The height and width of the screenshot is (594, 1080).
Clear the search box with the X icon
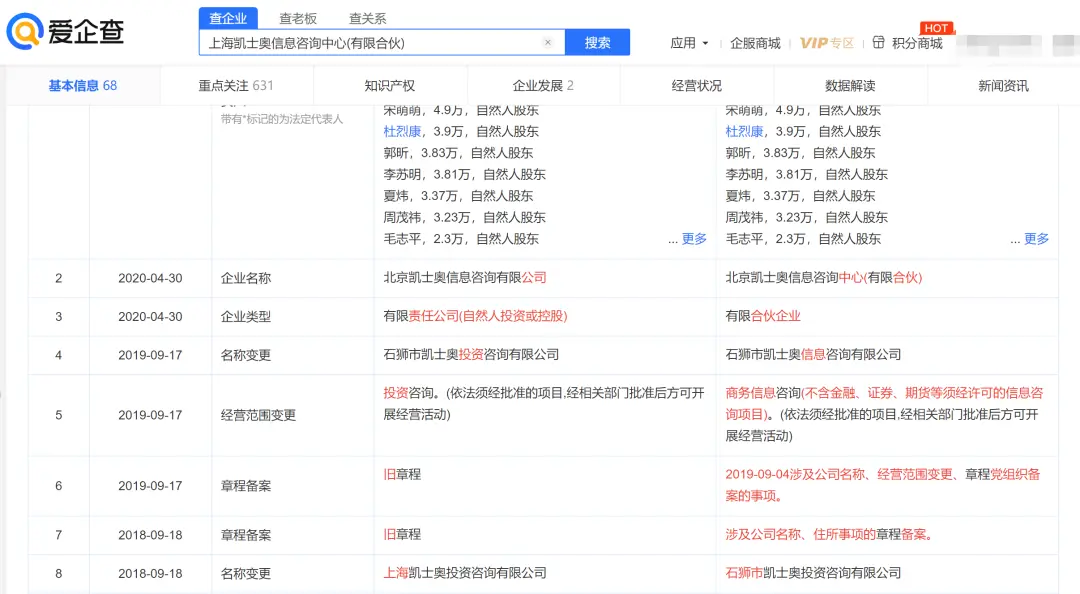548,43
